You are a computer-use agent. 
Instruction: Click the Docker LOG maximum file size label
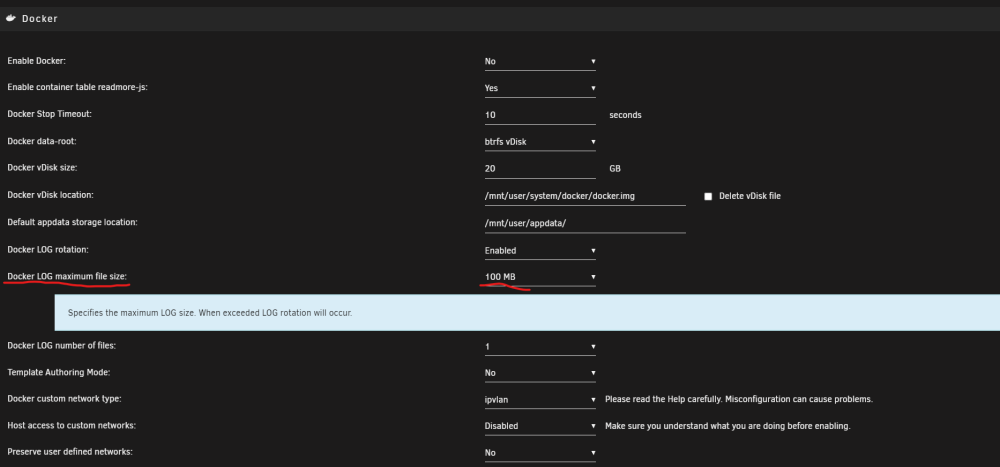coord(67,276)
